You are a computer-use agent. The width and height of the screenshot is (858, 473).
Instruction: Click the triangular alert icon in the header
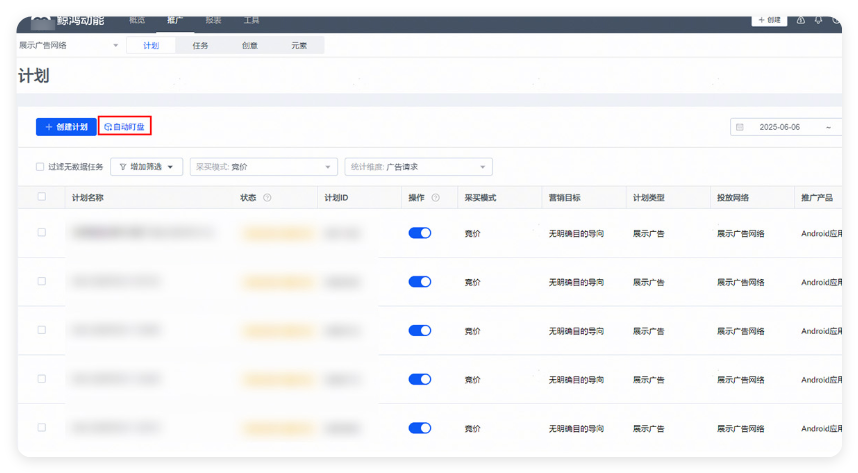click(x=801, y=20)
